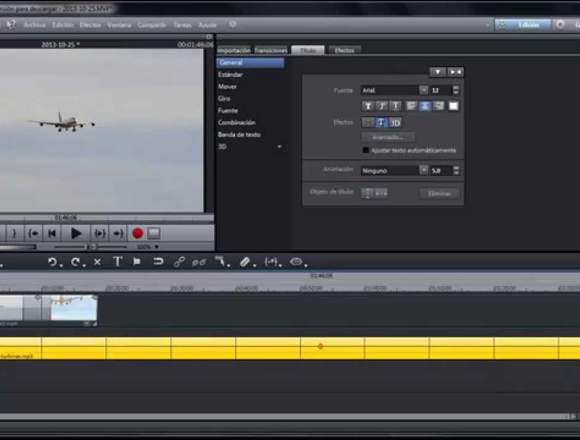Open the Ventana menu
This screenshot has height=440, width=580.
click(119, 25)
